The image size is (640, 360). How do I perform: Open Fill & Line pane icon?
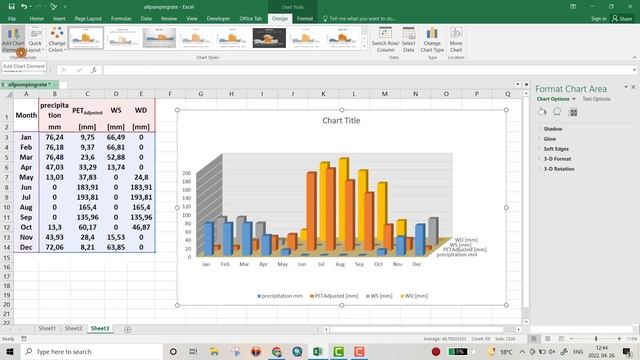542,112
